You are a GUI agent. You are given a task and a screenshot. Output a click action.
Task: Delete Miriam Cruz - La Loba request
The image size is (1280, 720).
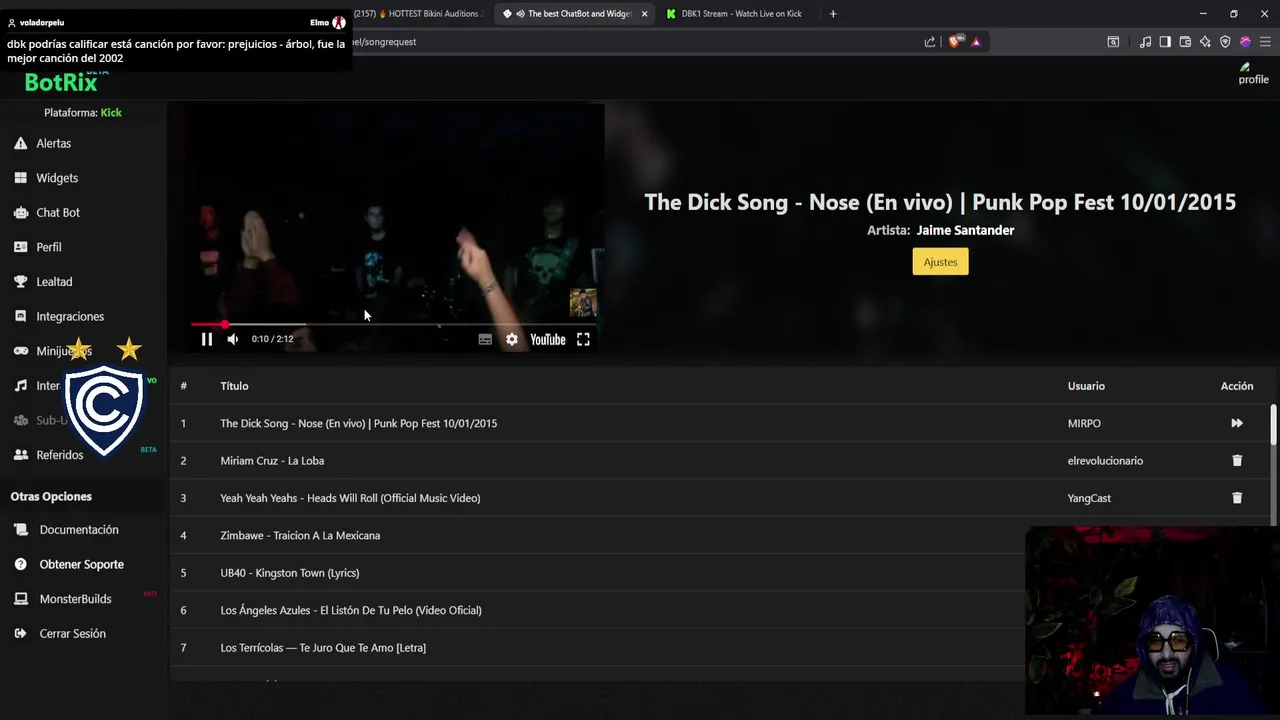point(1237,461)
